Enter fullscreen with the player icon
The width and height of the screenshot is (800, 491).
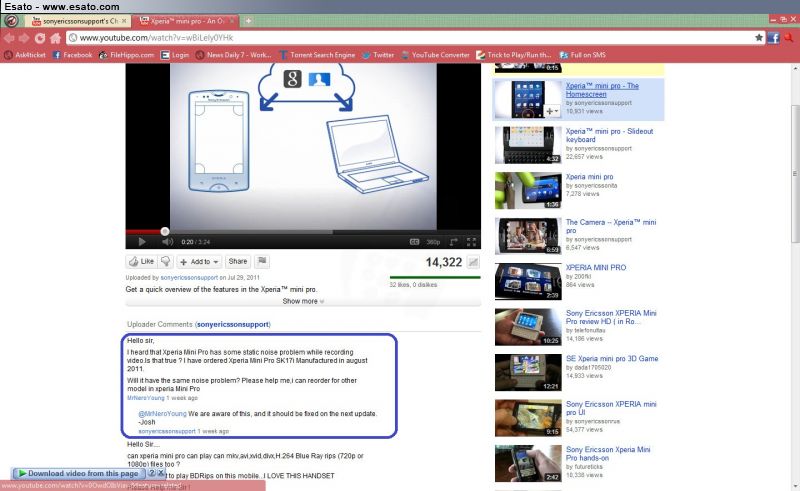pyautogui.click(x=471, y=242)
